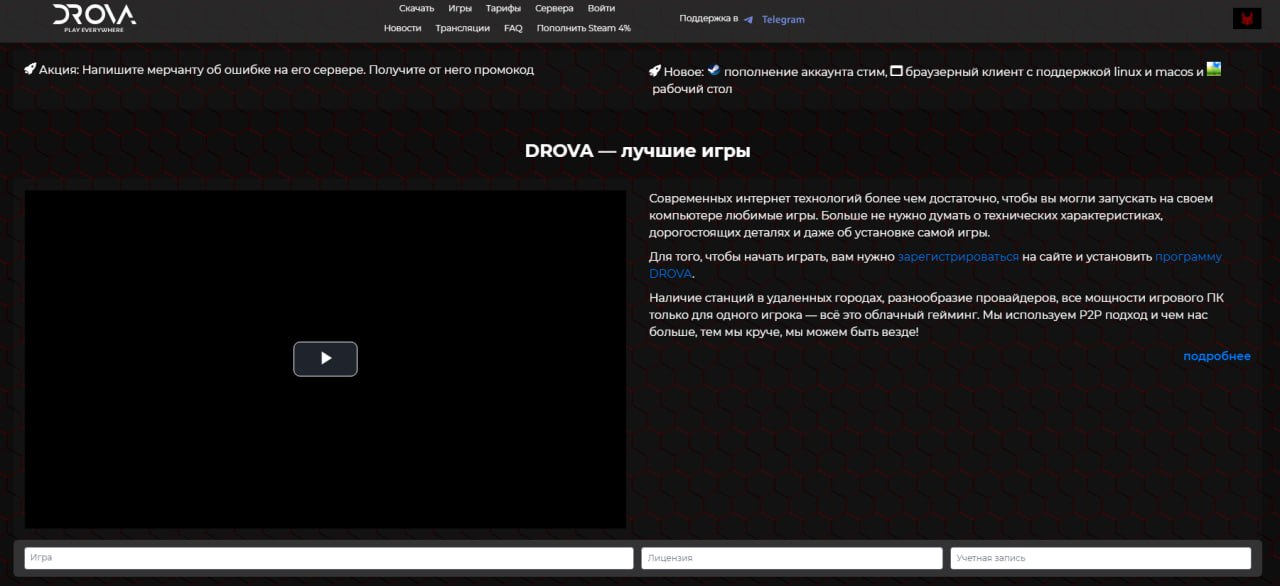This screenshot has width=1280, height=586.
Task: Click the rocket icon next to Новое
Action: click(655, 70)
